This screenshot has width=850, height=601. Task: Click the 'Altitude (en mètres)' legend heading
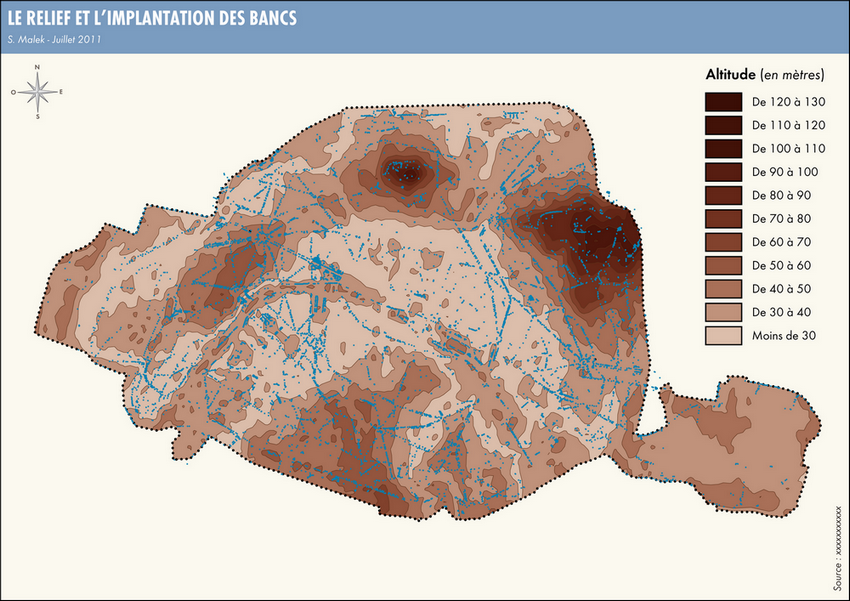764,74
